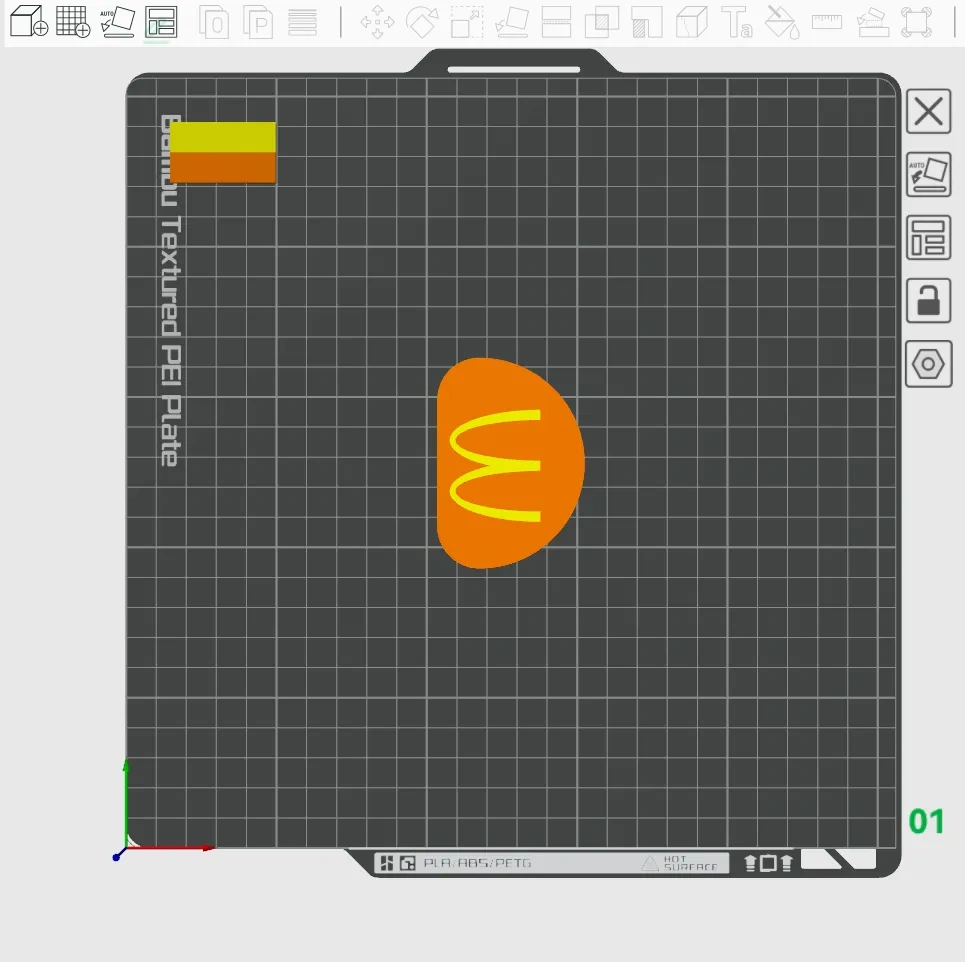Add a new plate with grid icon
The image size is (965, 962).
[73, 21]
